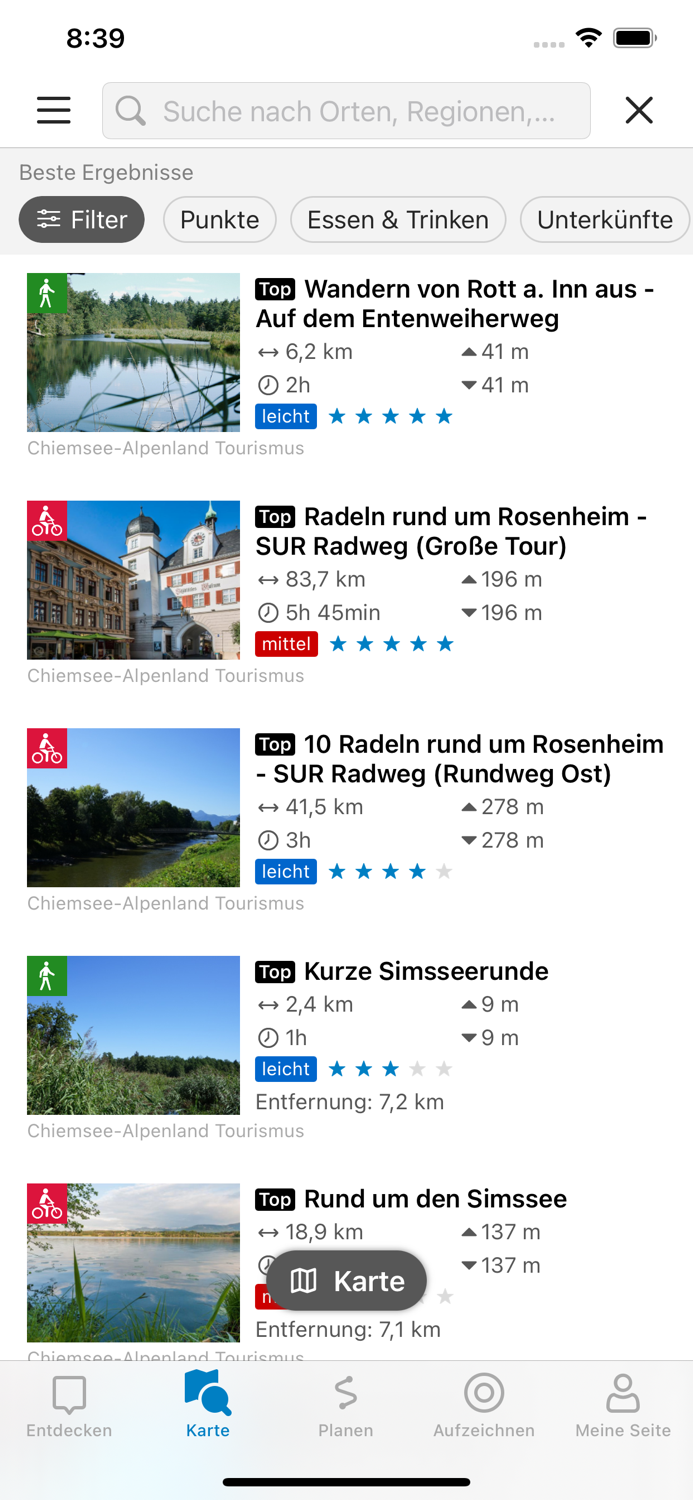Viewport: 693px width, 1500px height.
Task: Select the green hiking icon on Entenweiherweg tour
Action: (47, 294)
